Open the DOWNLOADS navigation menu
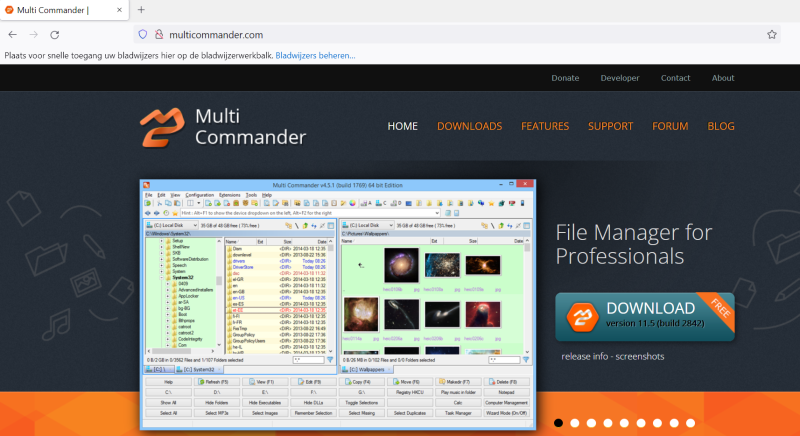This screenshot has height=436, width=800. pyautogui.click(x=469, y=126)
